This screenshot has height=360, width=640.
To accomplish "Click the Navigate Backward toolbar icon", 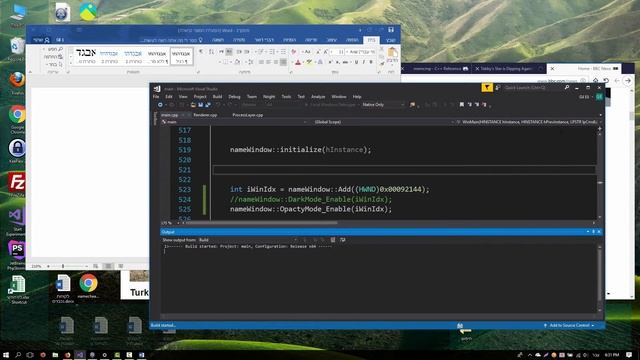I will coord(160,105).
